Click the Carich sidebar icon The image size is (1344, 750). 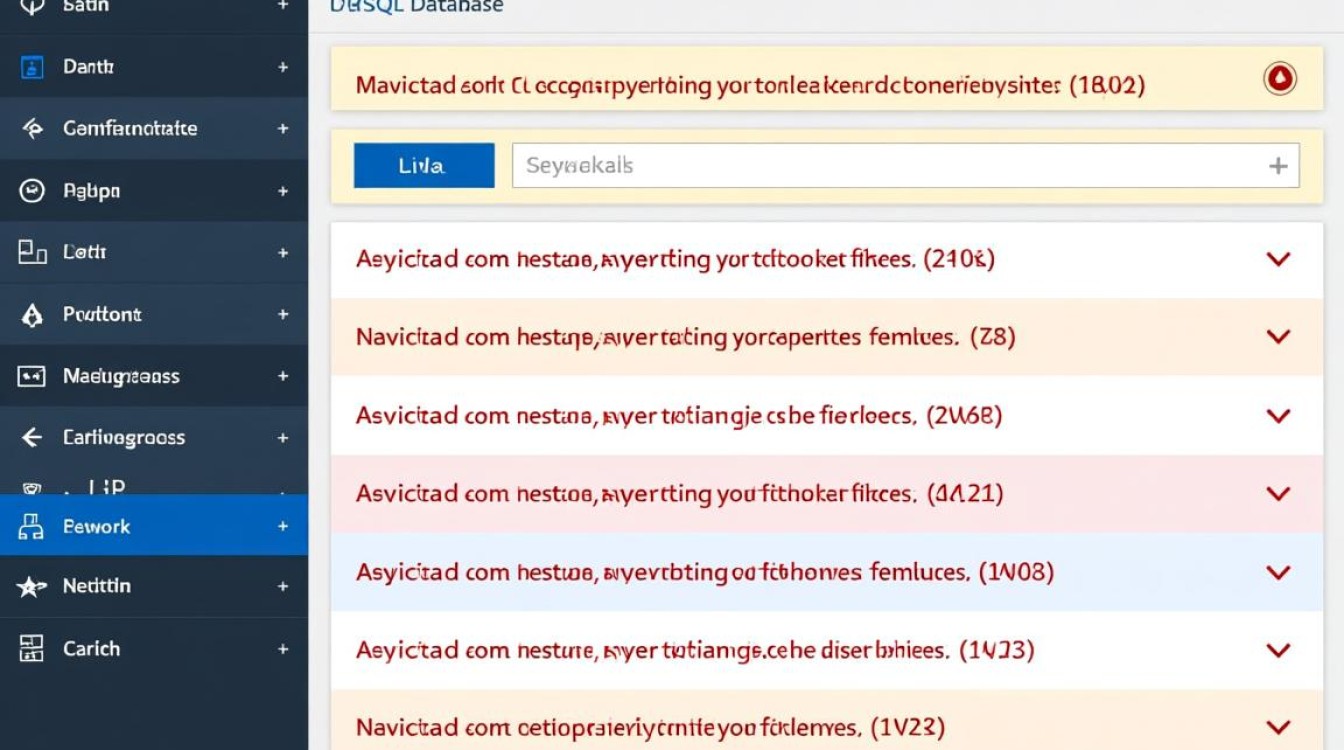[x=32, y=649]
